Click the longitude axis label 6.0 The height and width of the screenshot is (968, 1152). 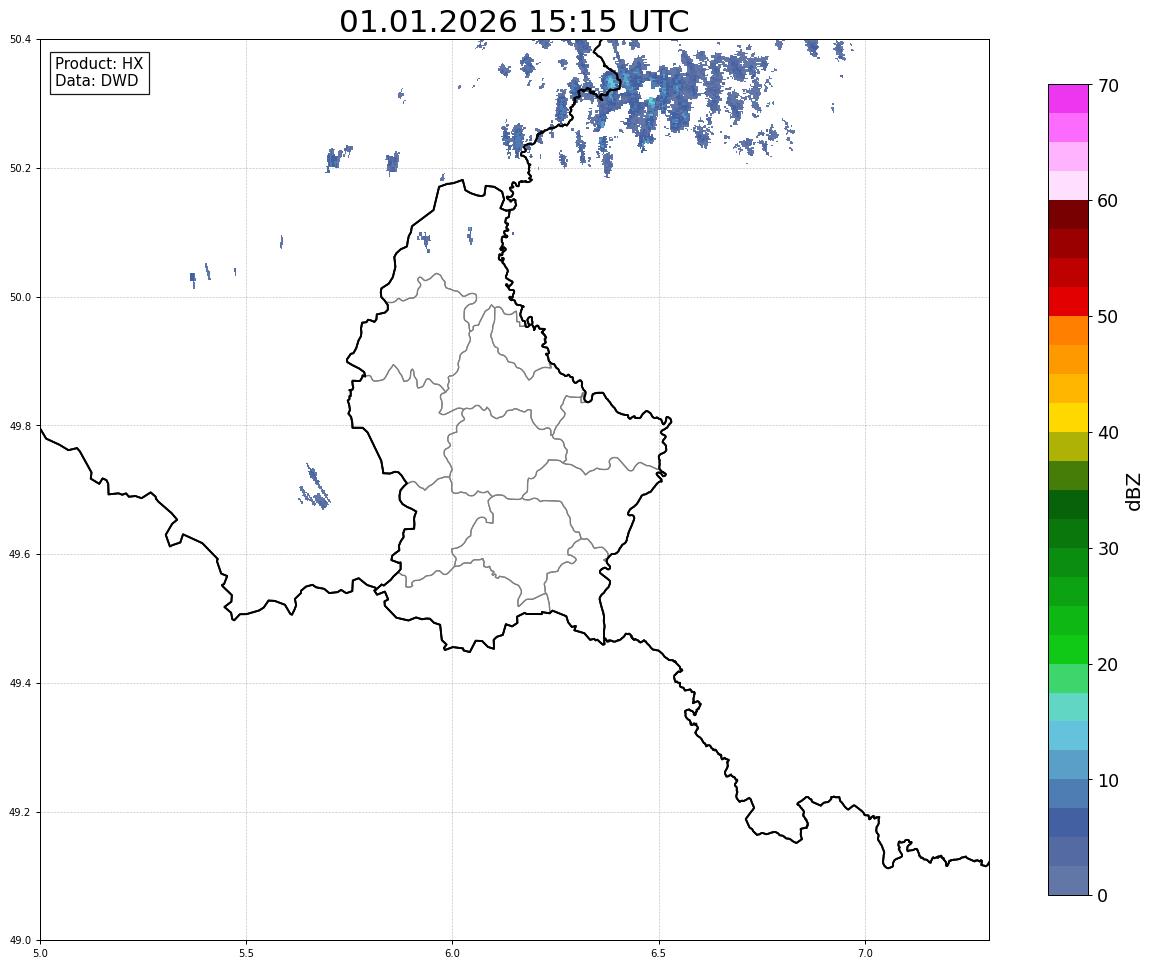coord(453,953)
